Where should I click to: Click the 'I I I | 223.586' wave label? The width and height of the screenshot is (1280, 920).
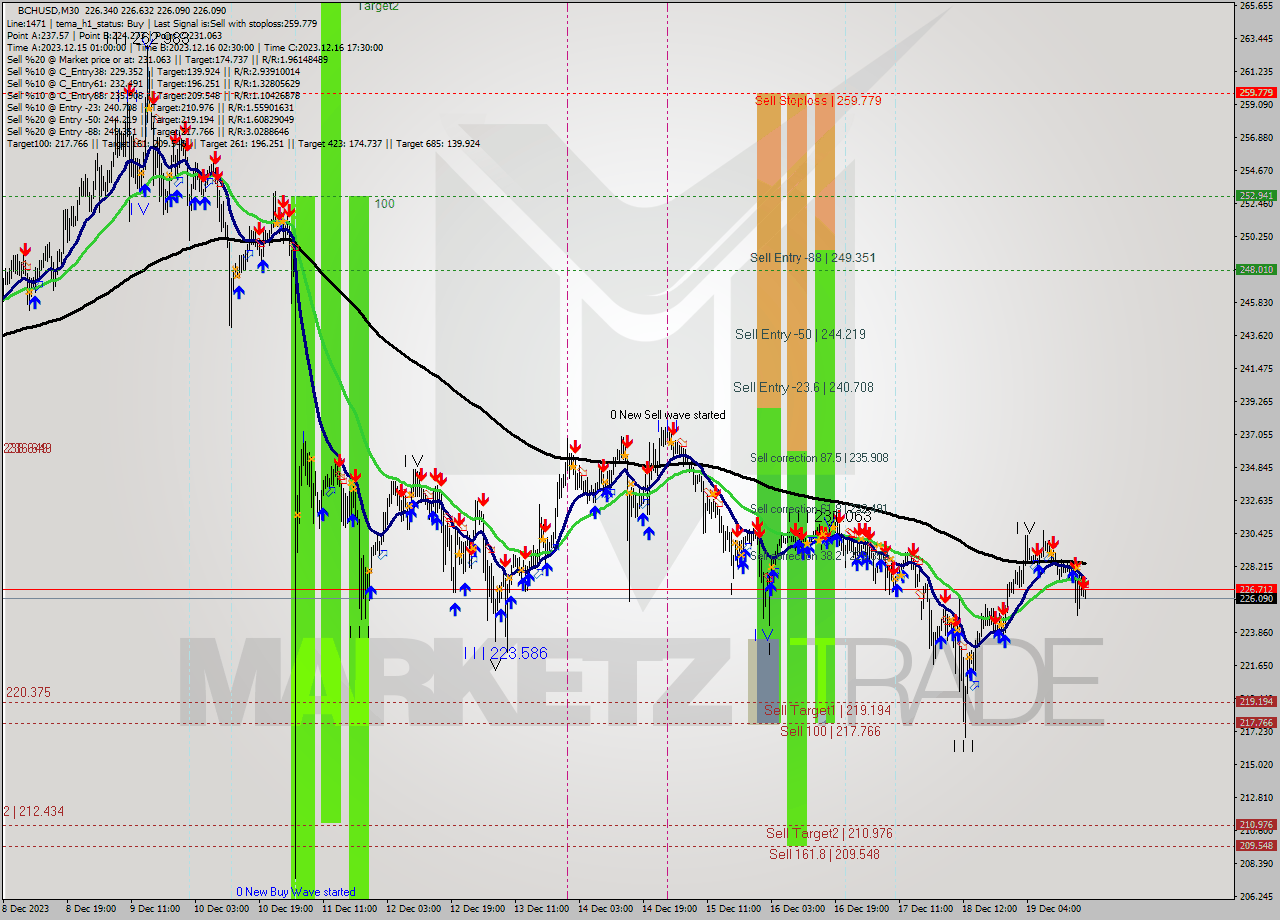pos(506,653)
